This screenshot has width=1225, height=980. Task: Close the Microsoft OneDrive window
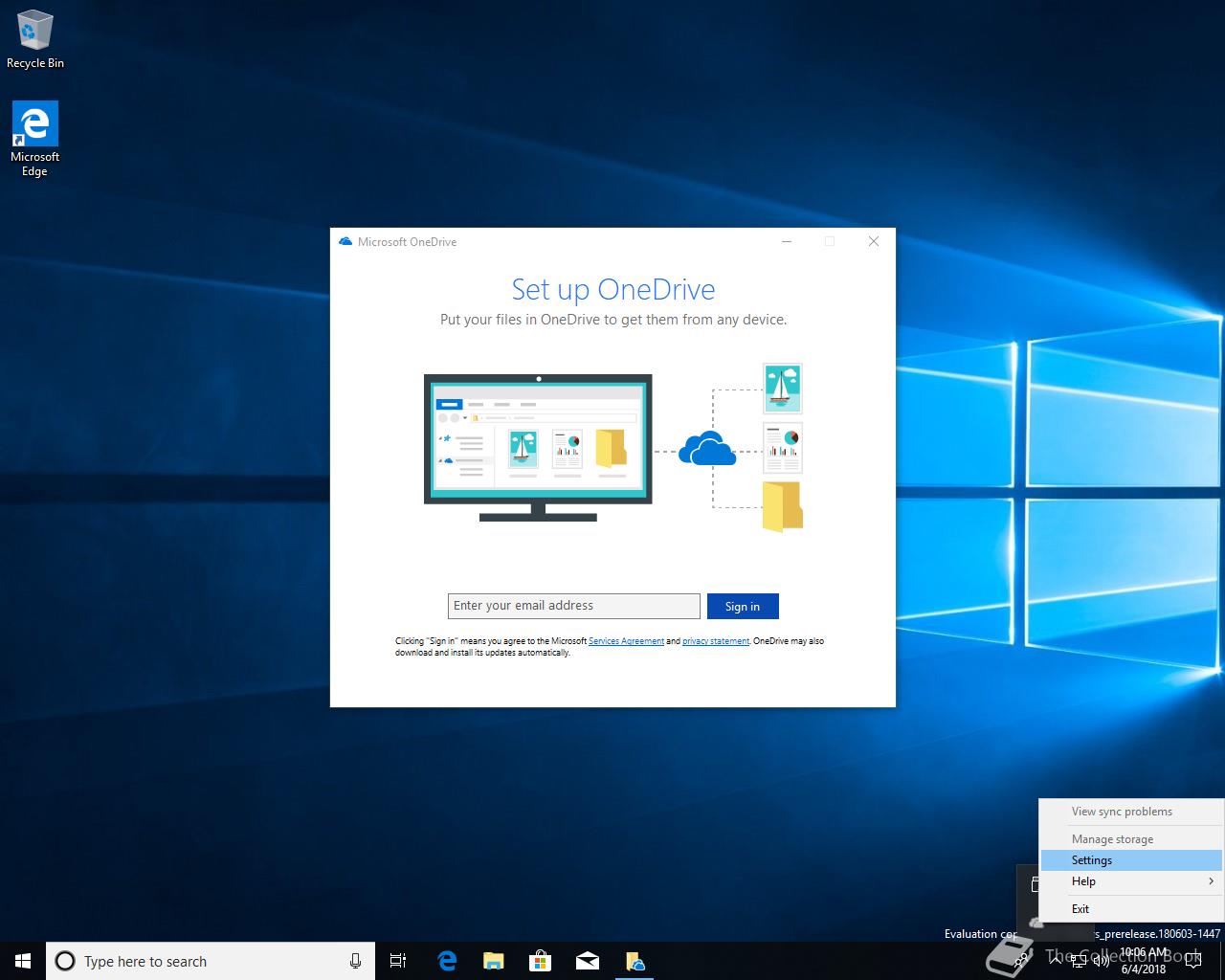(x=874, y=241)
